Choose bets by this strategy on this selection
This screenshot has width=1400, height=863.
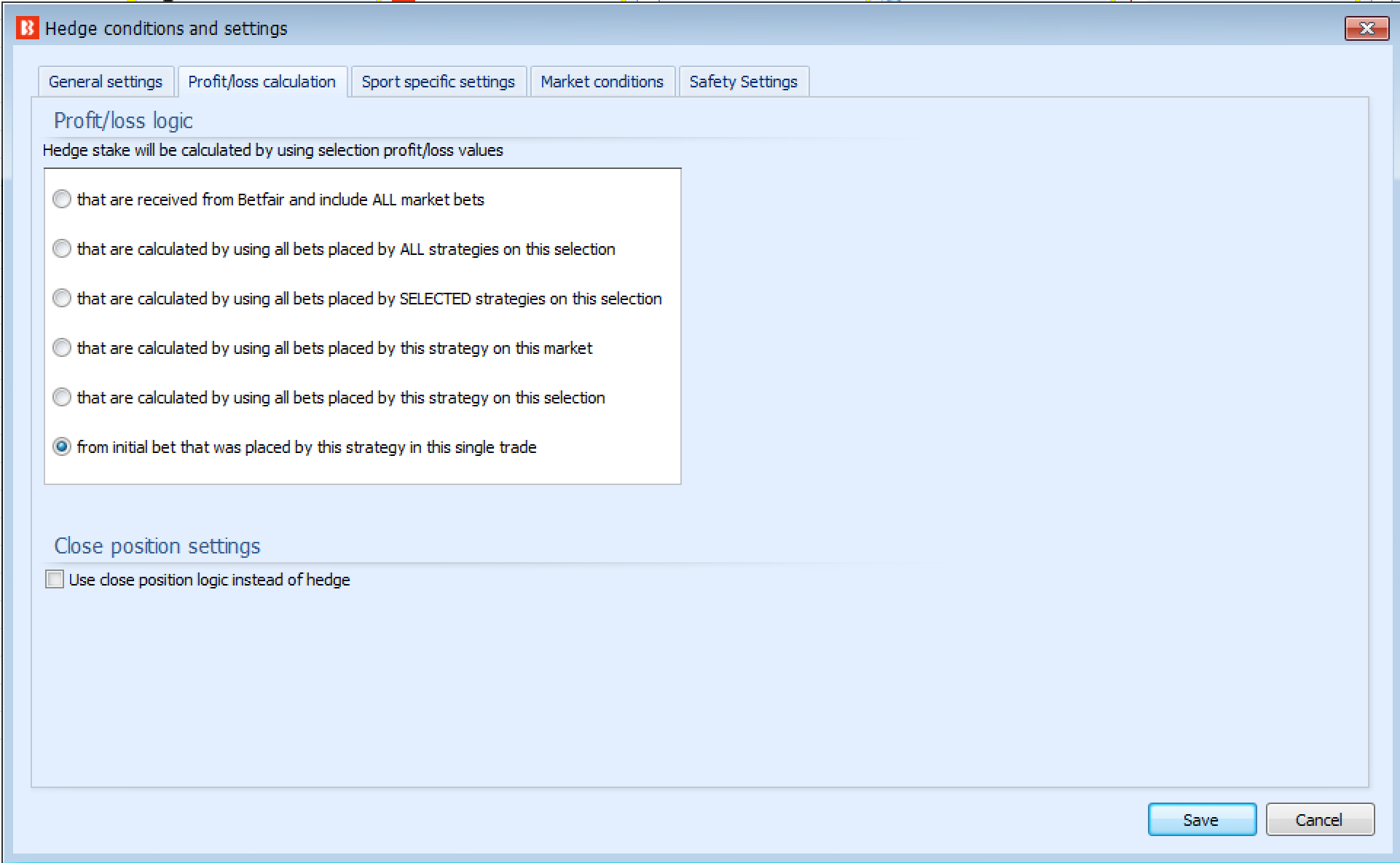pyautogui.click(x=62, y=397)
